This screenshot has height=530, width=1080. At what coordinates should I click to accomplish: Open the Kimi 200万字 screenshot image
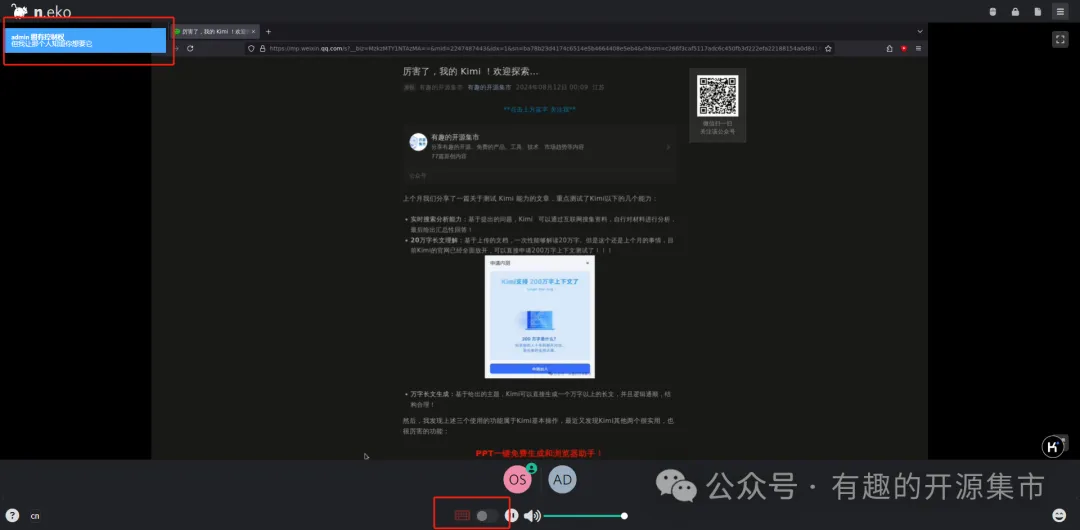point(540,317)
